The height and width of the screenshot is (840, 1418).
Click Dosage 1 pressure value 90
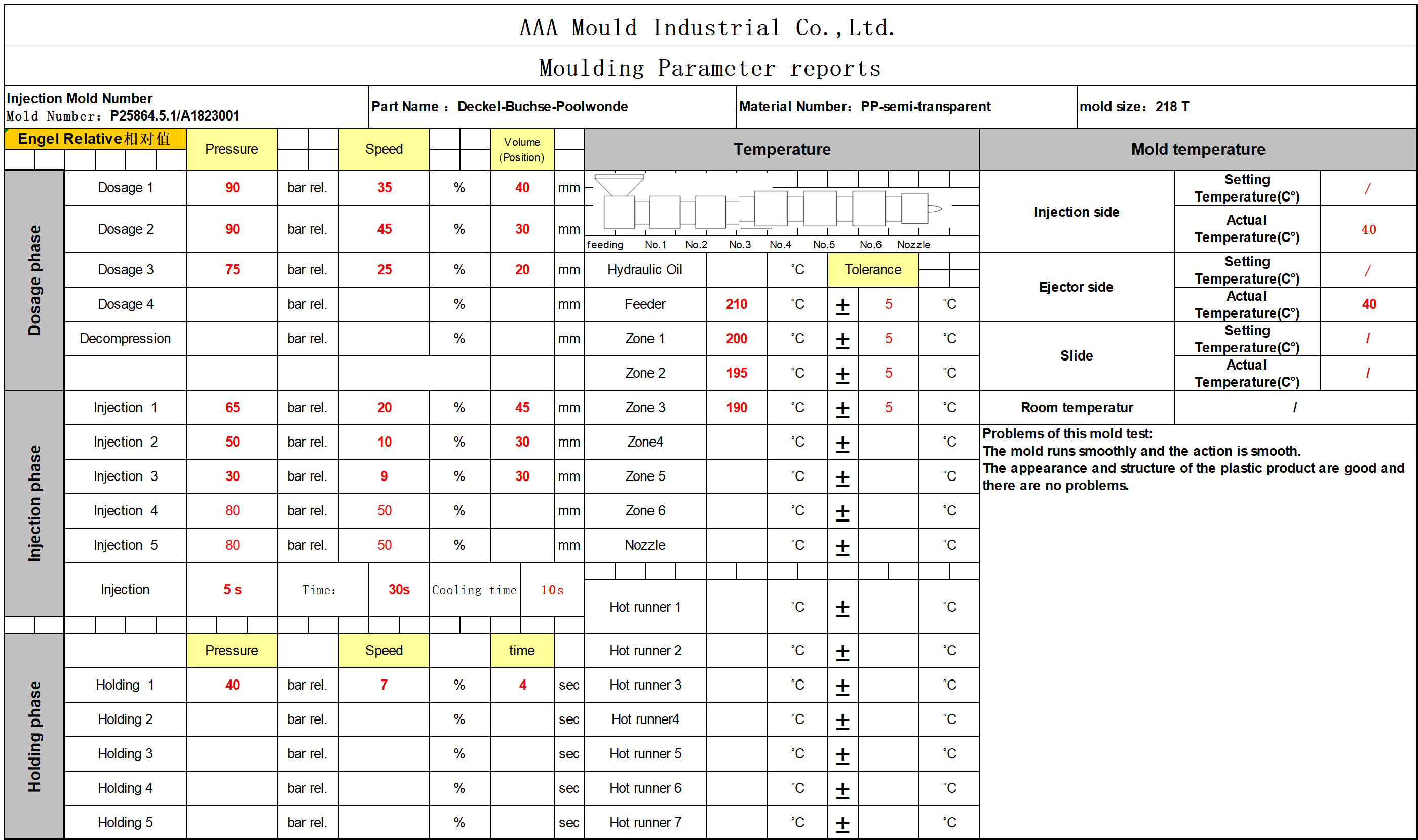tap(232, 187)
